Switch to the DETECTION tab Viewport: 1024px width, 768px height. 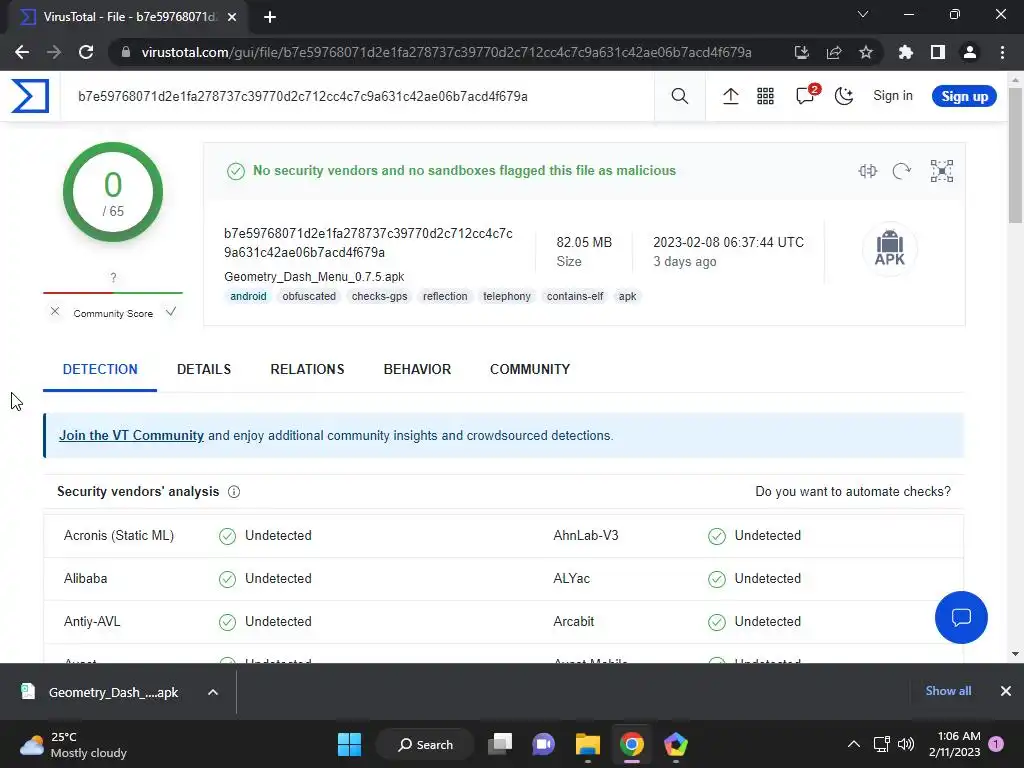pos(100,370)
